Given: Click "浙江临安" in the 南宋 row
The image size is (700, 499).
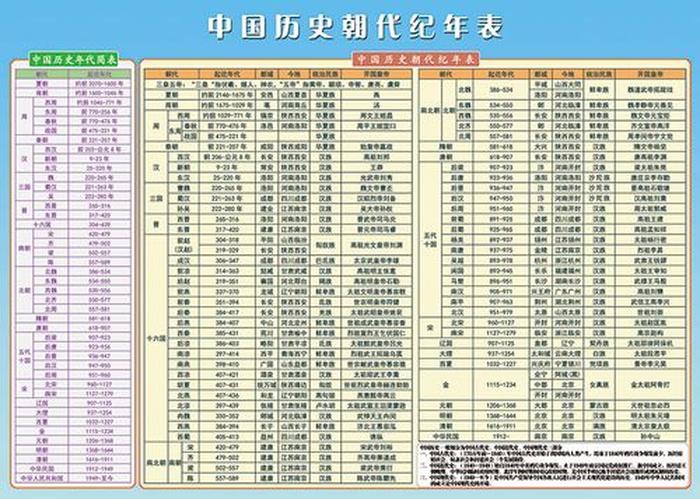Looking at the screenshot, I should [x=568, y=333].
